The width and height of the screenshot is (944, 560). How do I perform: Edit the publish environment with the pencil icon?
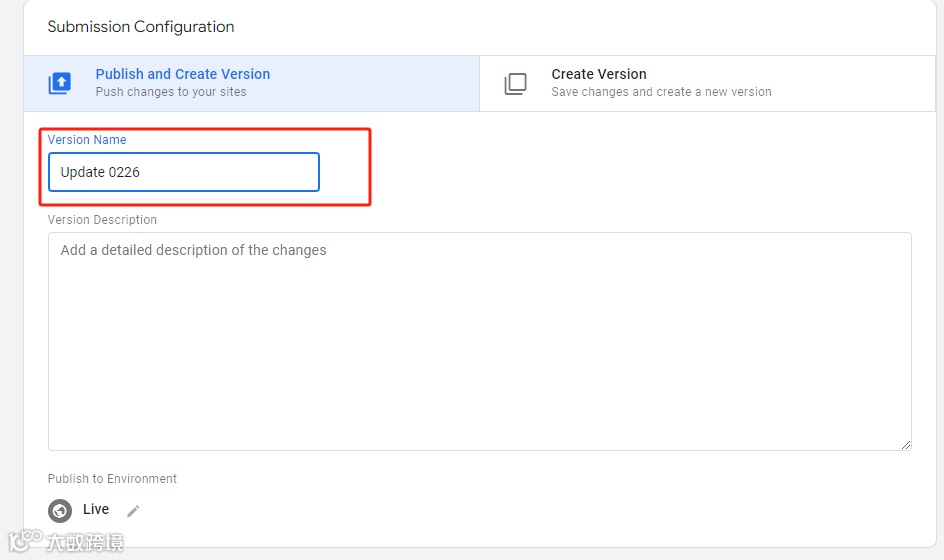pyautogui.click(x=133, y=511)
